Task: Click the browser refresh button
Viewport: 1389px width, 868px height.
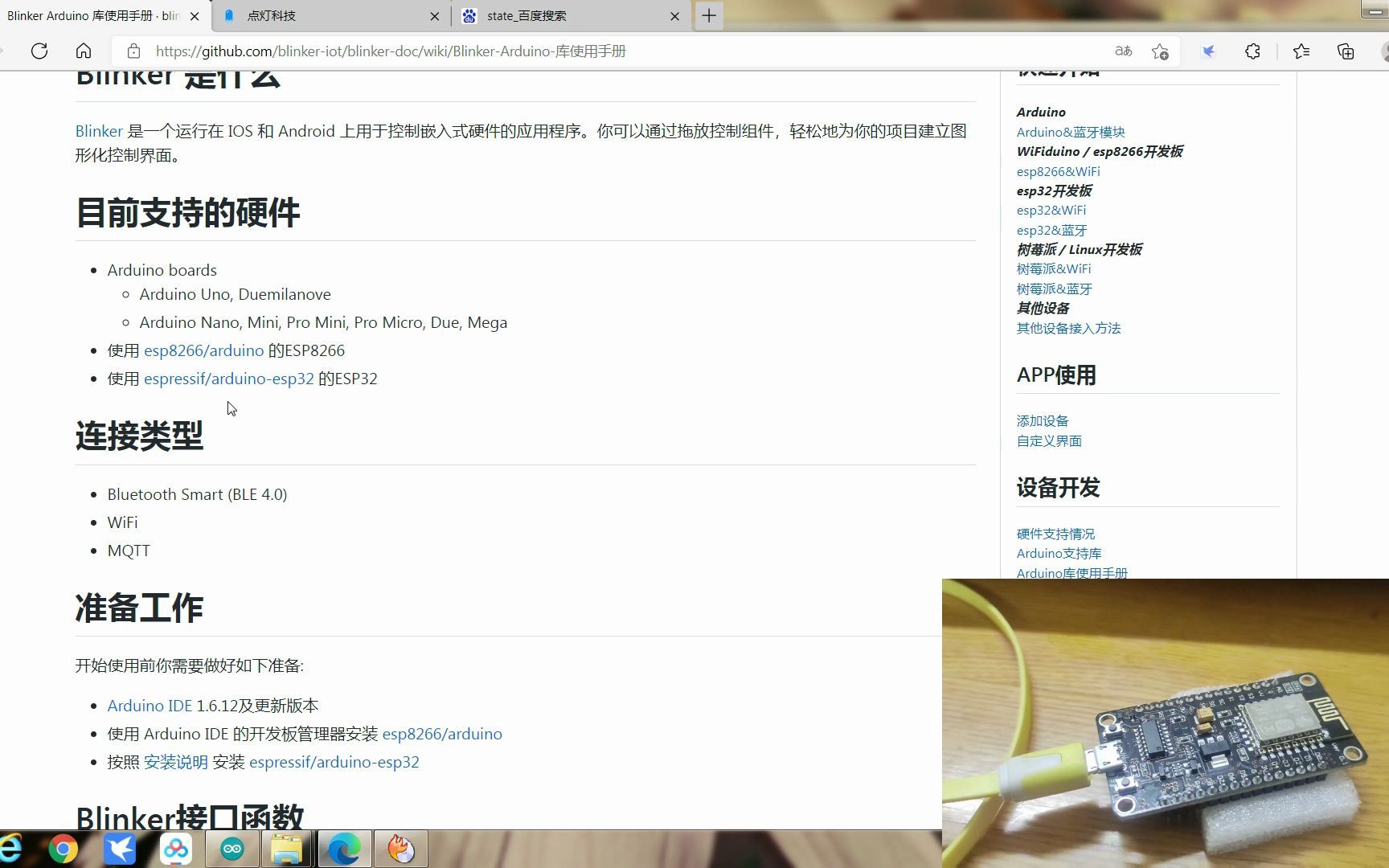Action: [39, 51]
